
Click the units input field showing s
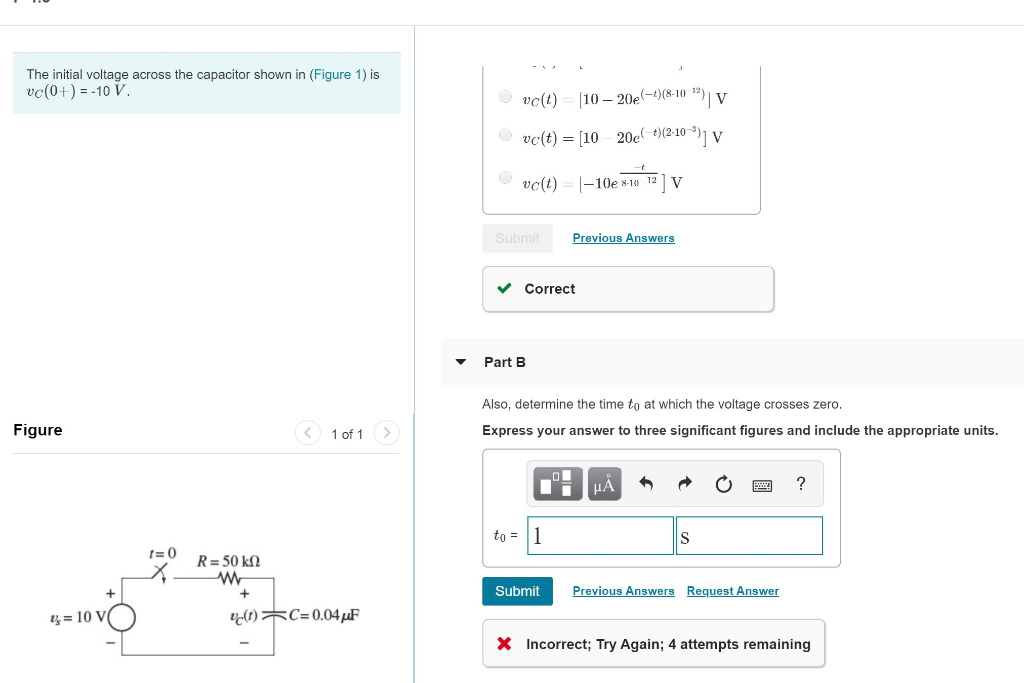(x=749, y=536)
